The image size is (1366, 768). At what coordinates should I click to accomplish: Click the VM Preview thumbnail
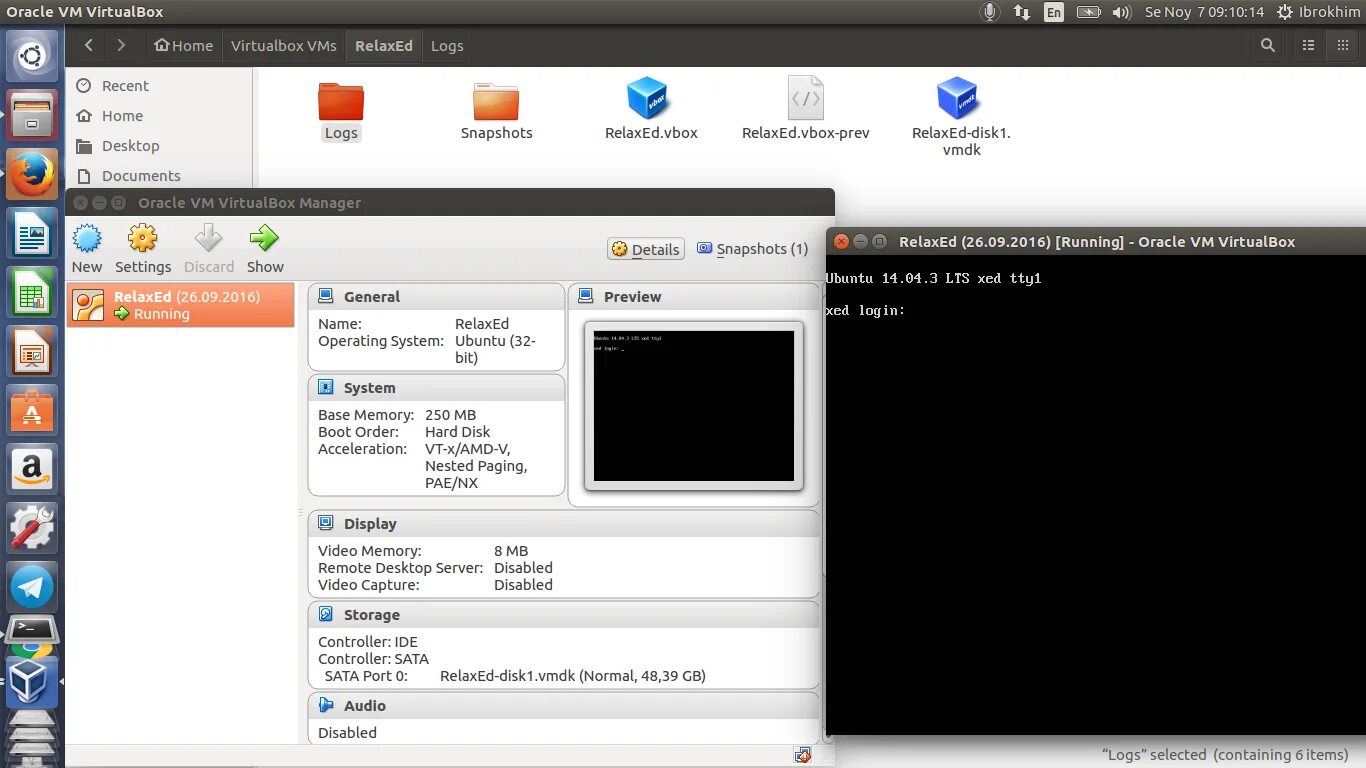pos(694,406)
